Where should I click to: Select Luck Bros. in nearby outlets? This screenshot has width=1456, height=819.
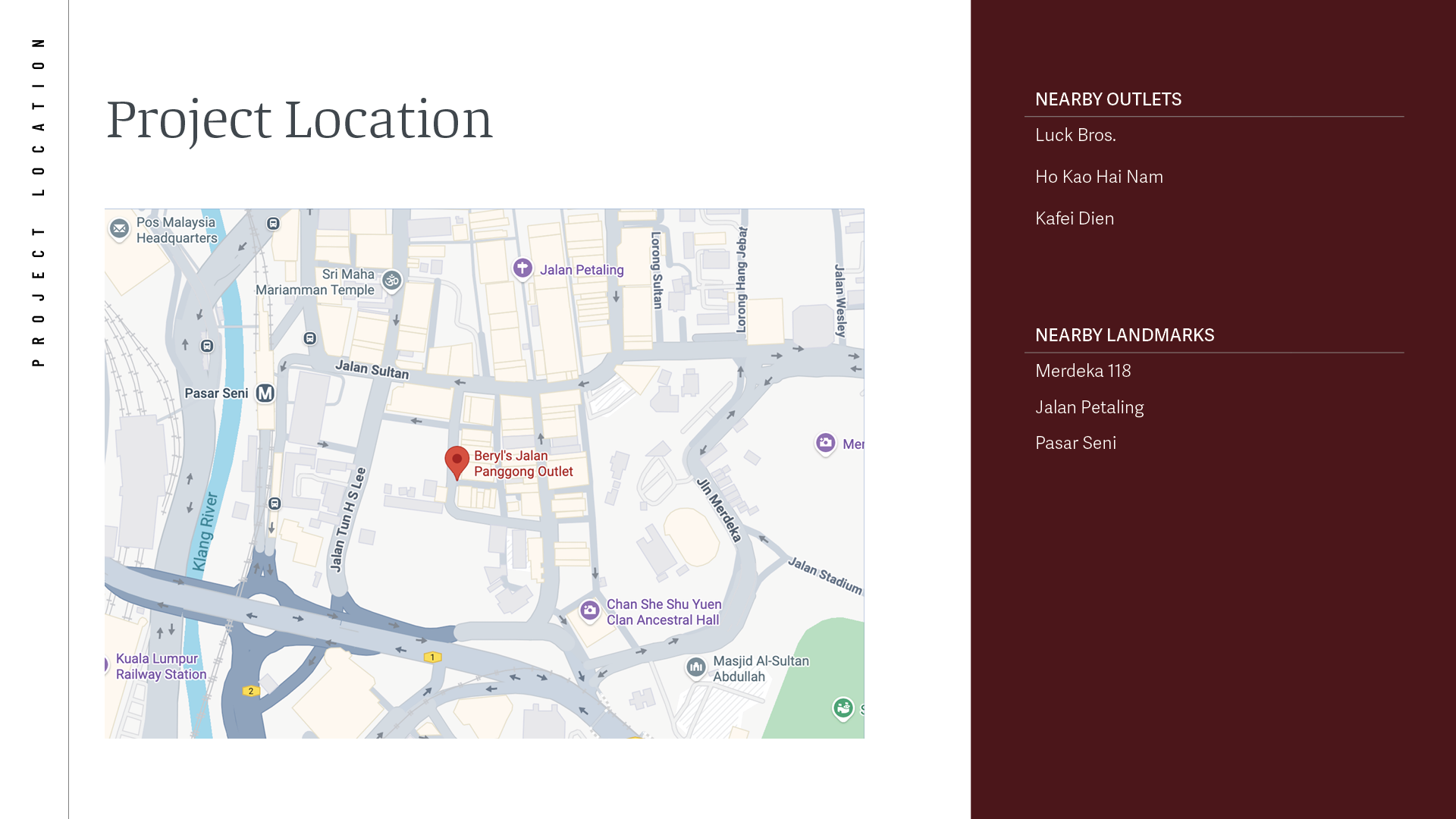1075,135
